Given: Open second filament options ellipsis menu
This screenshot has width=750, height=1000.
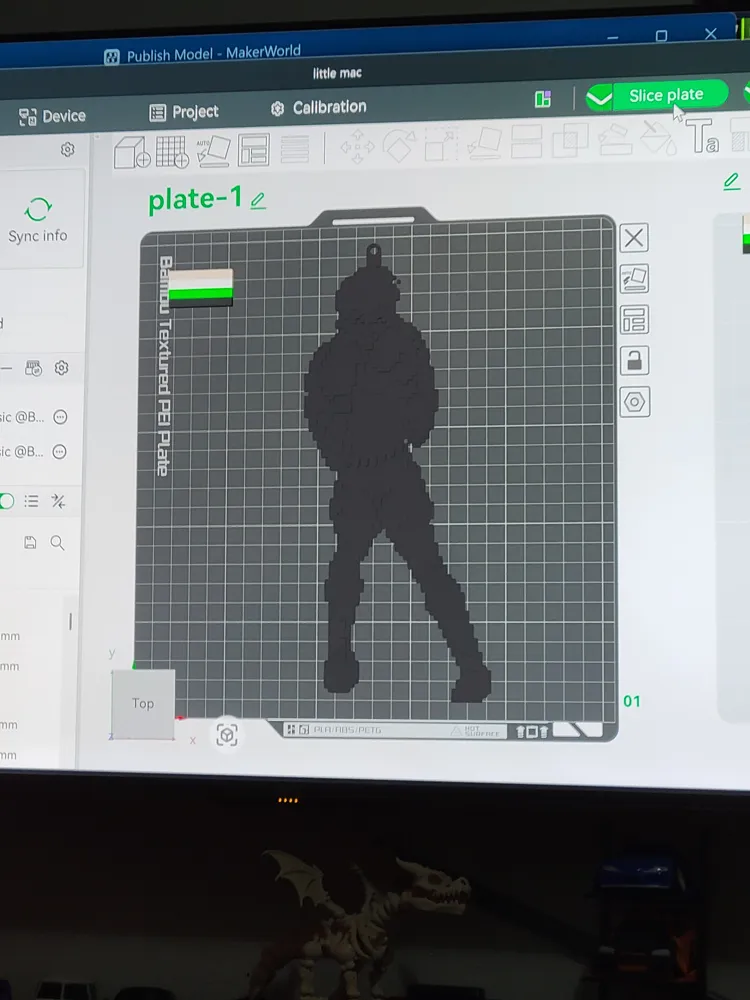Looking at the screenshot, I should click(59, 452).
